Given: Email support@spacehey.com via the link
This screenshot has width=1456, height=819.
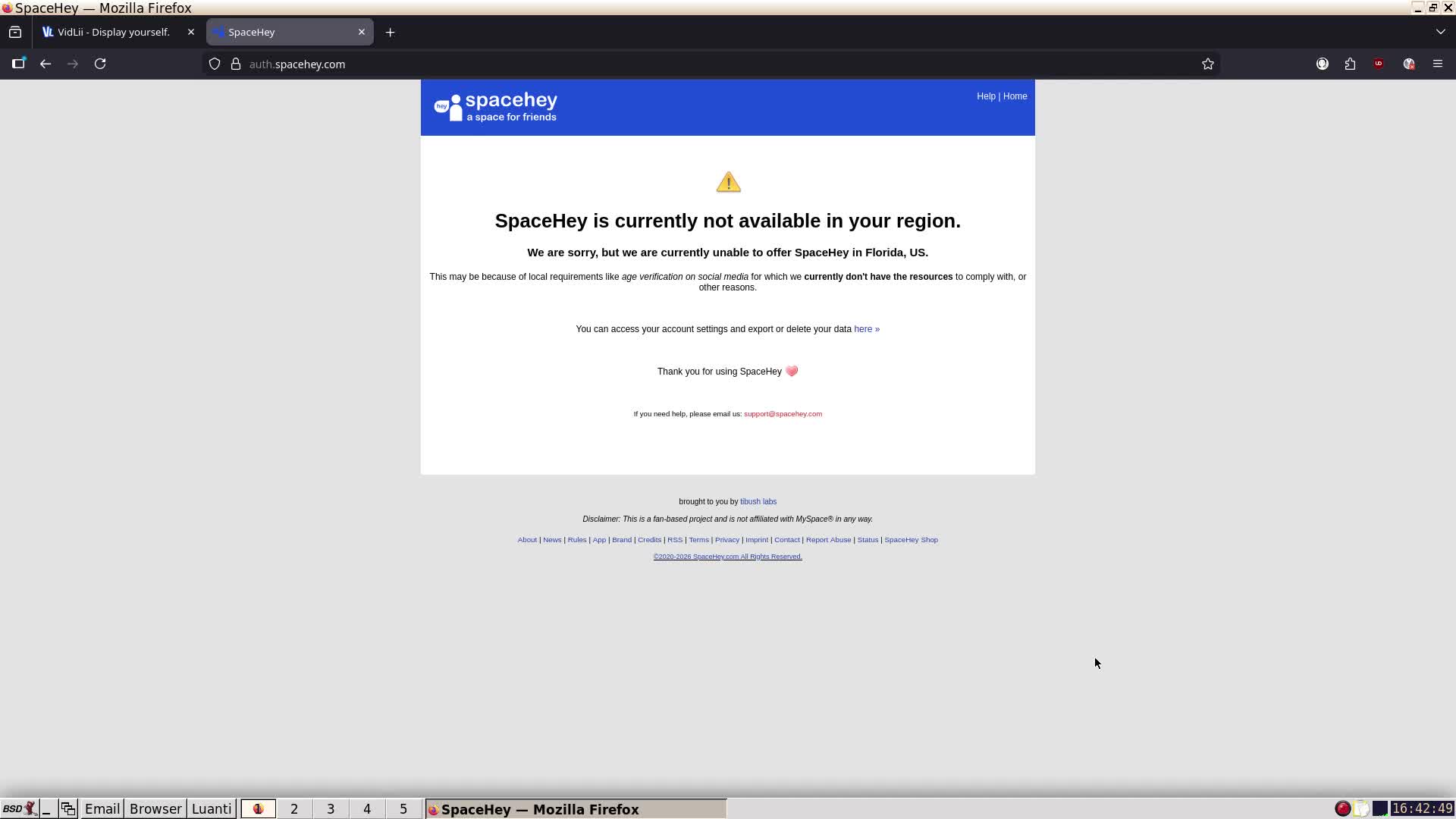Looking at the screenshot, I should coord(783,413).
